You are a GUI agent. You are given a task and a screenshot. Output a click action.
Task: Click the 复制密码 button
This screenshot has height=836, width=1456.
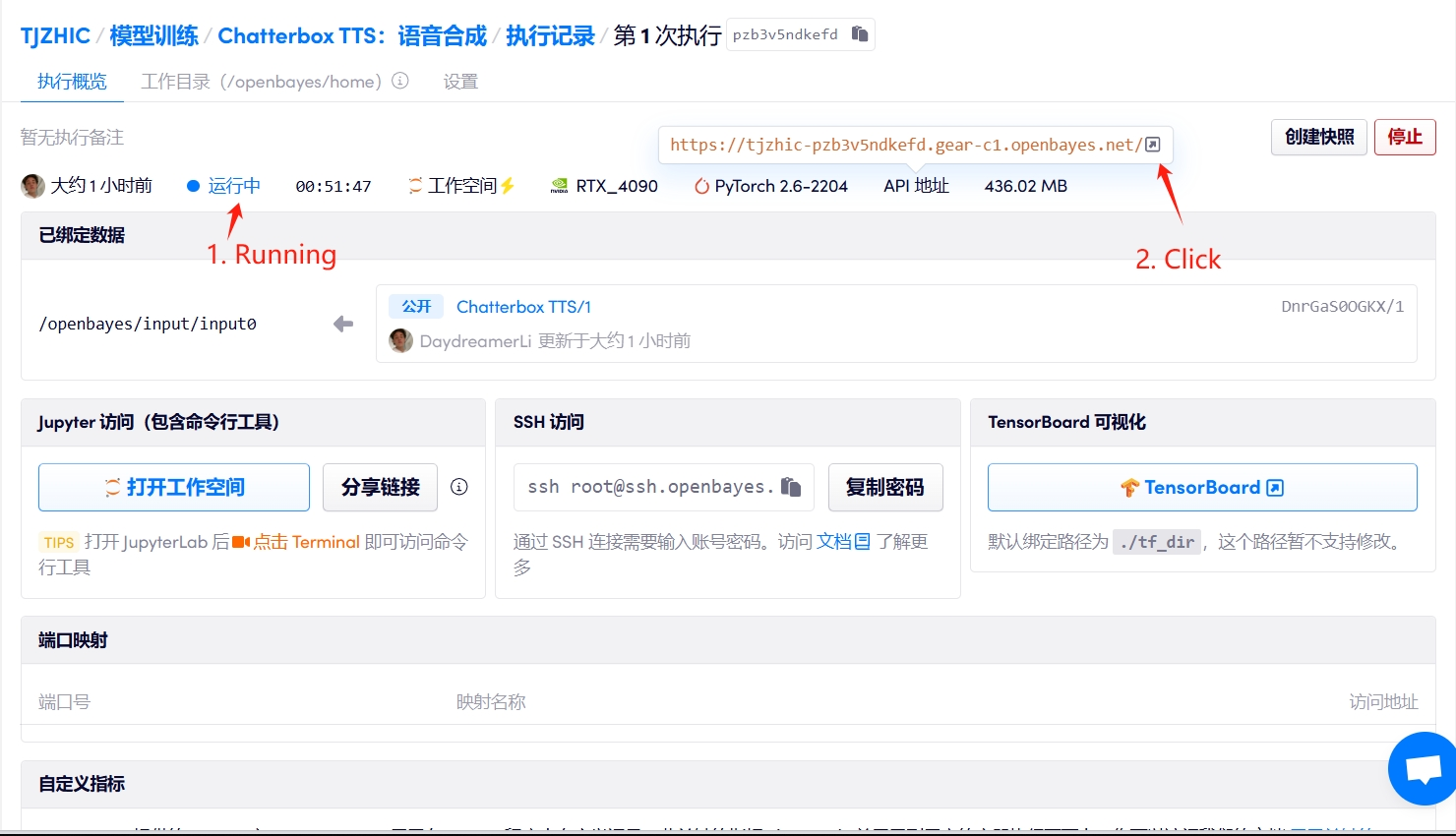[884, 487]
